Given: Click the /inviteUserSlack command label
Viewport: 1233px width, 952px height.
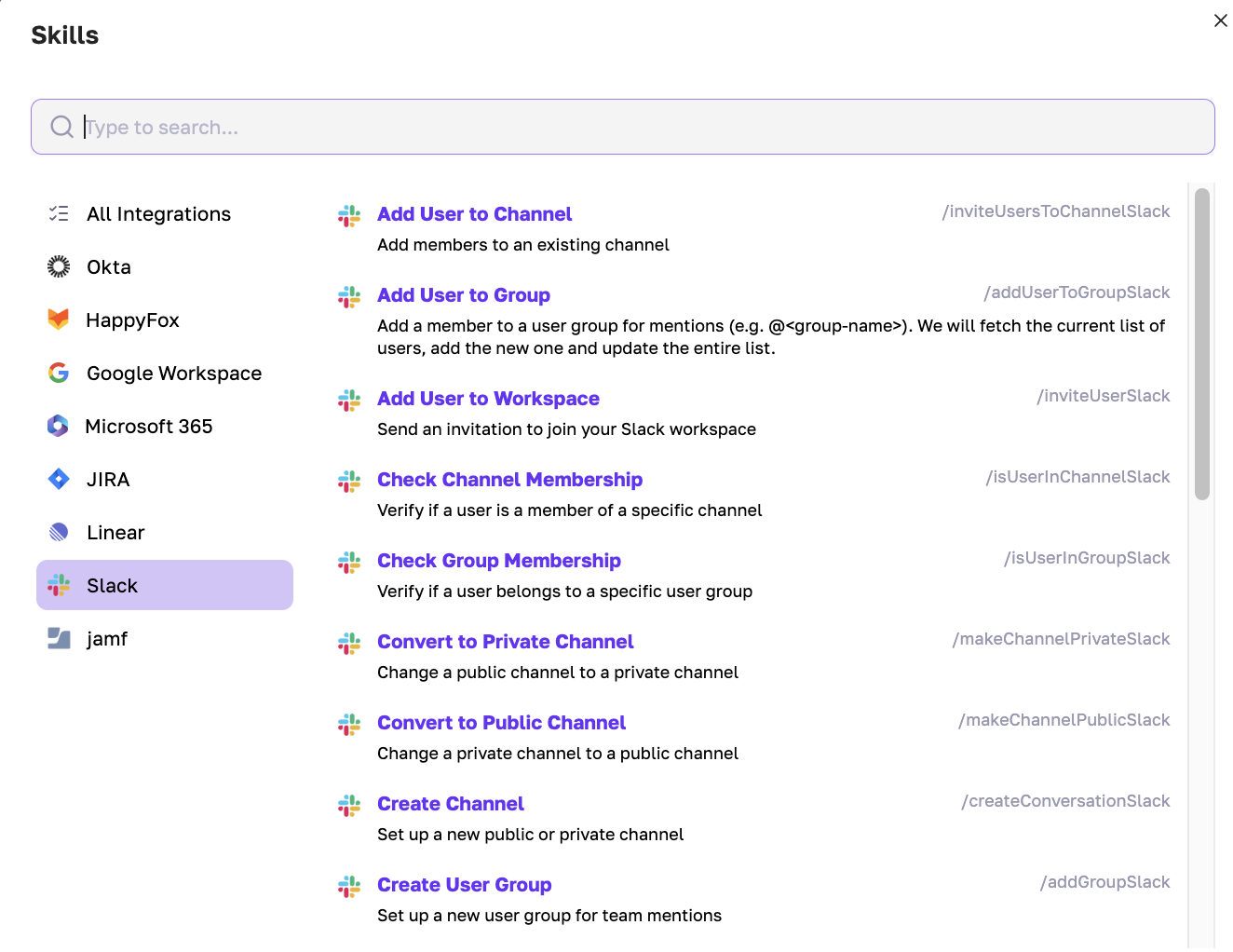Looking at the screenshot, I should (x=1104, y=395).
